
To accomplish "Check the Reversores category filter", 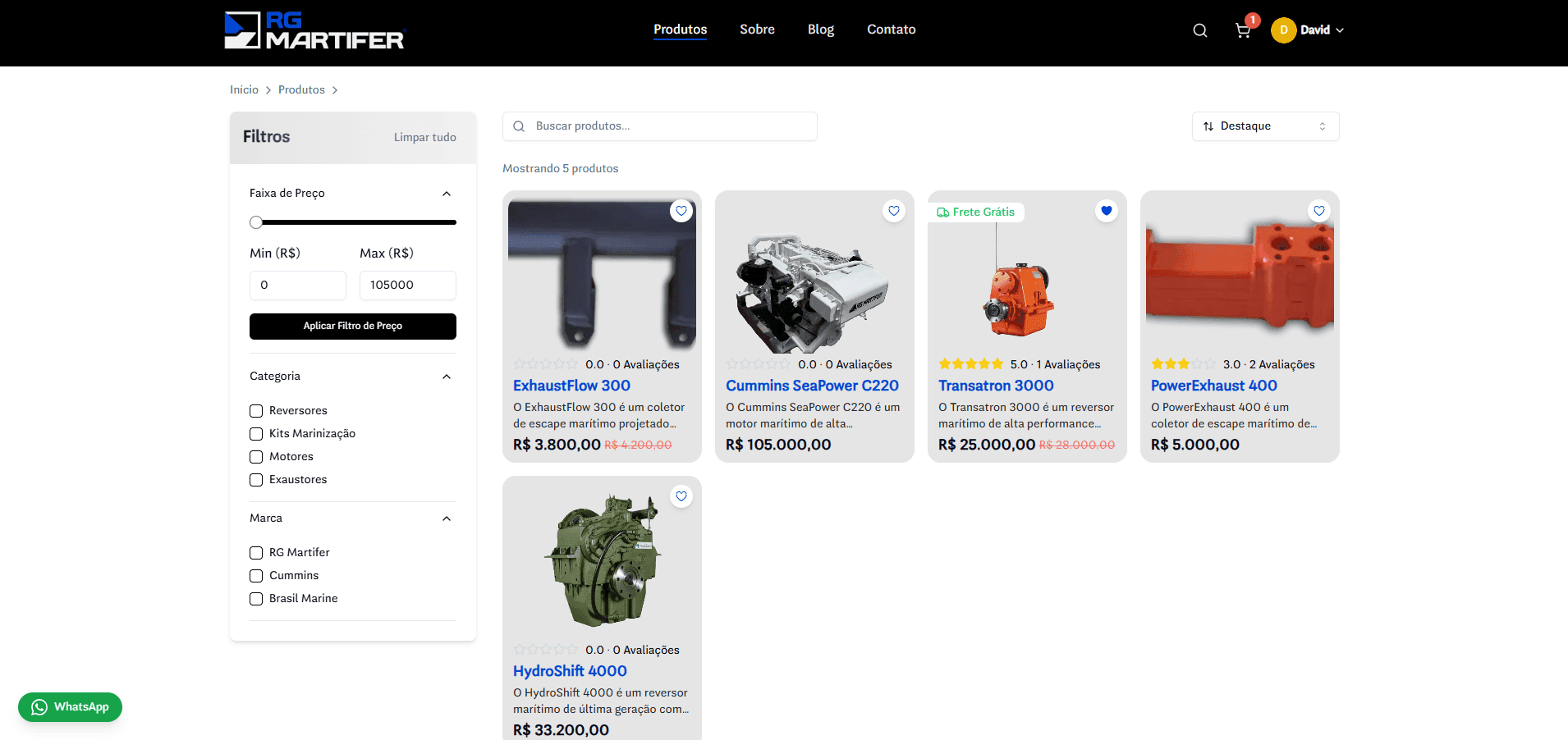I will click(x=256, y=411).
